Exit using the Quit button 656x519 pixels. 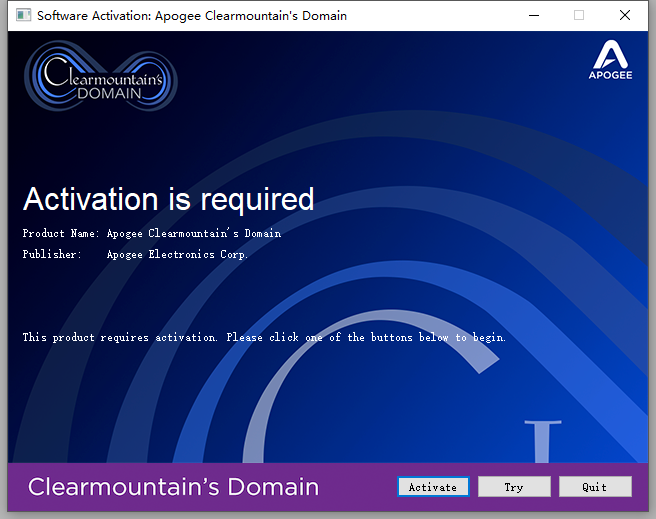click(x=595, y=487)
